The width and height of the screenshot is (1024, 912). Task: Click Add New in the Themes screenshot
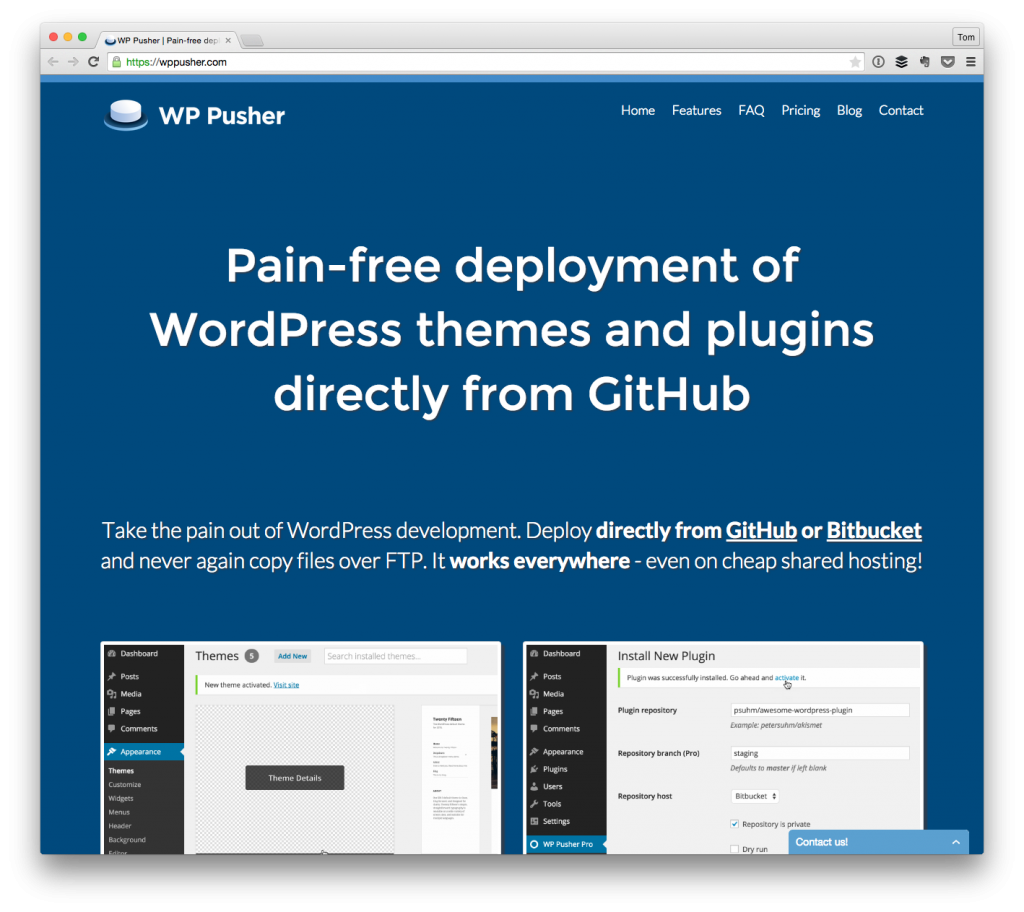(292, 656)
